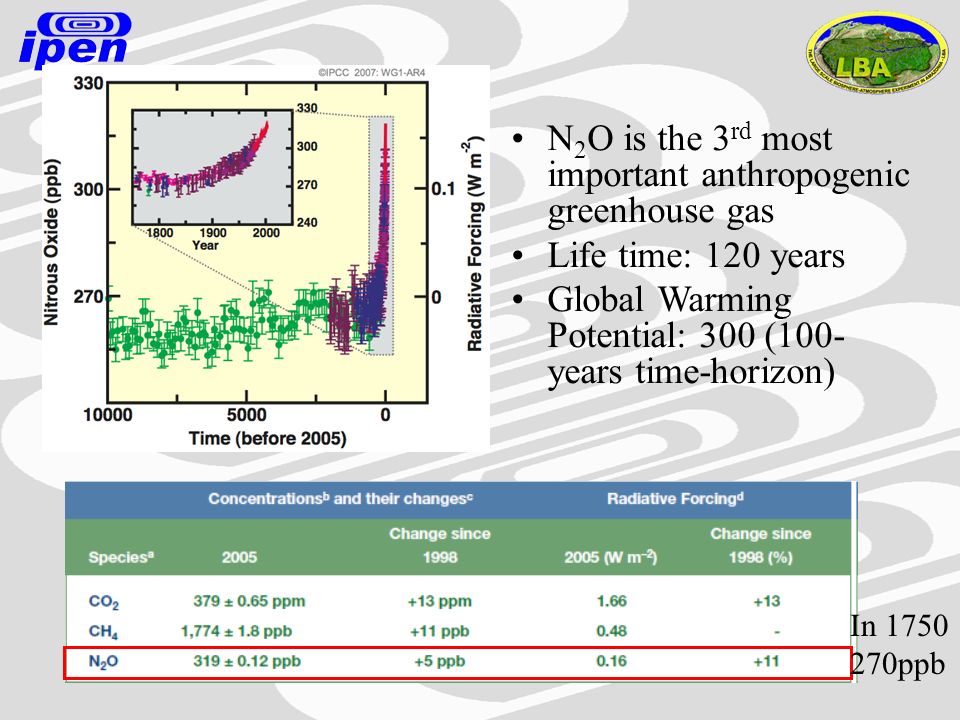Click the '379 ± 0.65 ppm' cell
The height and width of the screenshot is (720, 960).
coord(249,601)
